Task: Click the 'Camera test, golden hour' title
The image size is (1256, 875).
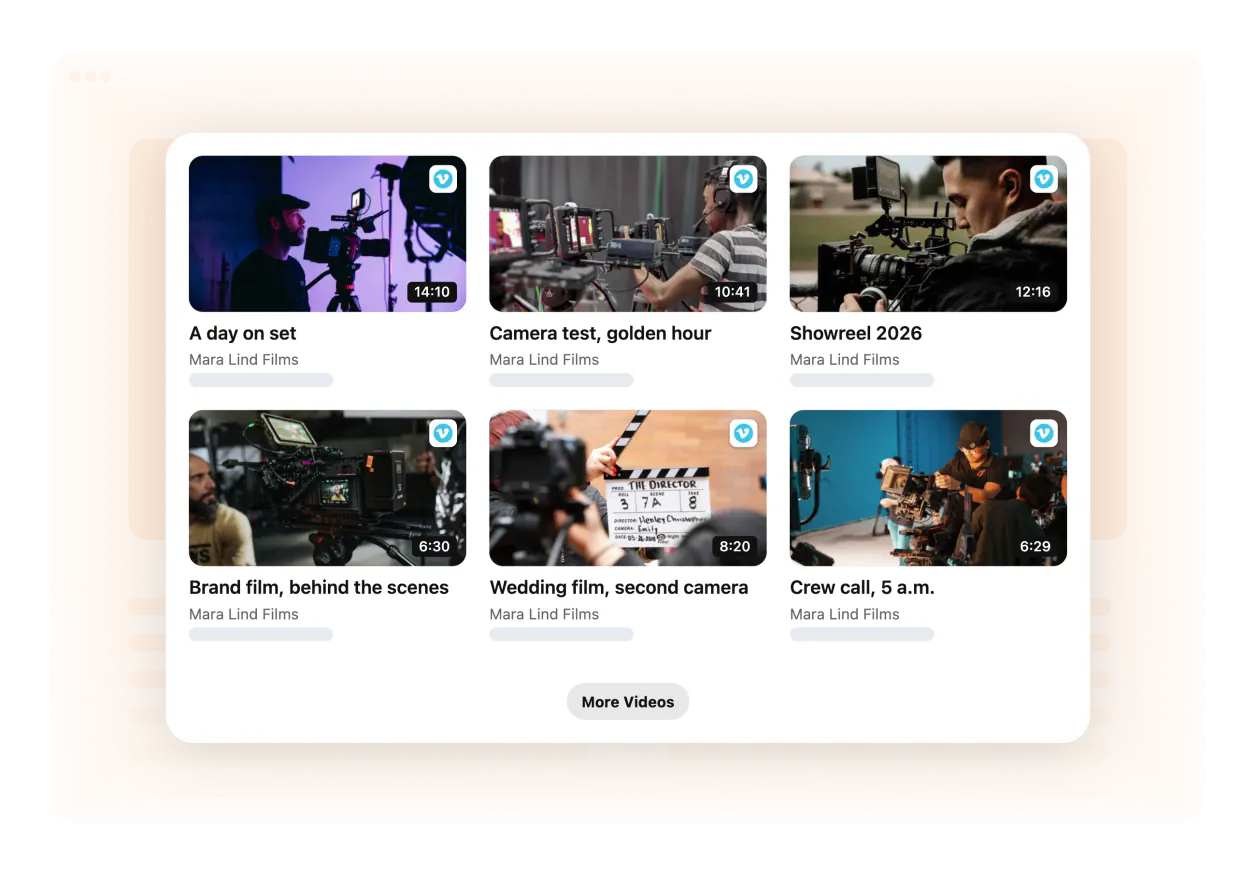Action: (600, 334)
